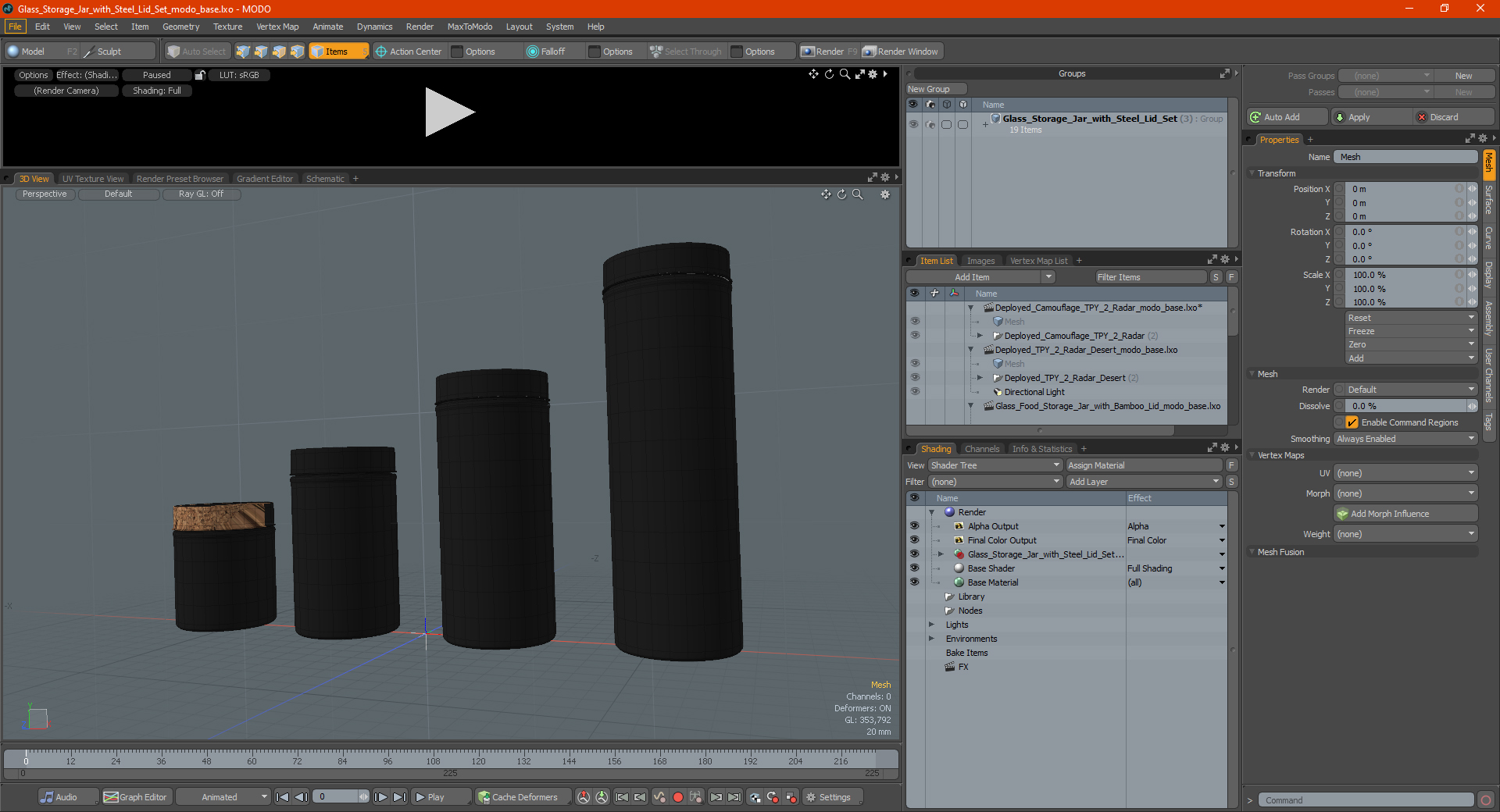The height and width of the screenshot is (812, 1500).
Task: Select Materials mode cube icon
Action: 297,52
